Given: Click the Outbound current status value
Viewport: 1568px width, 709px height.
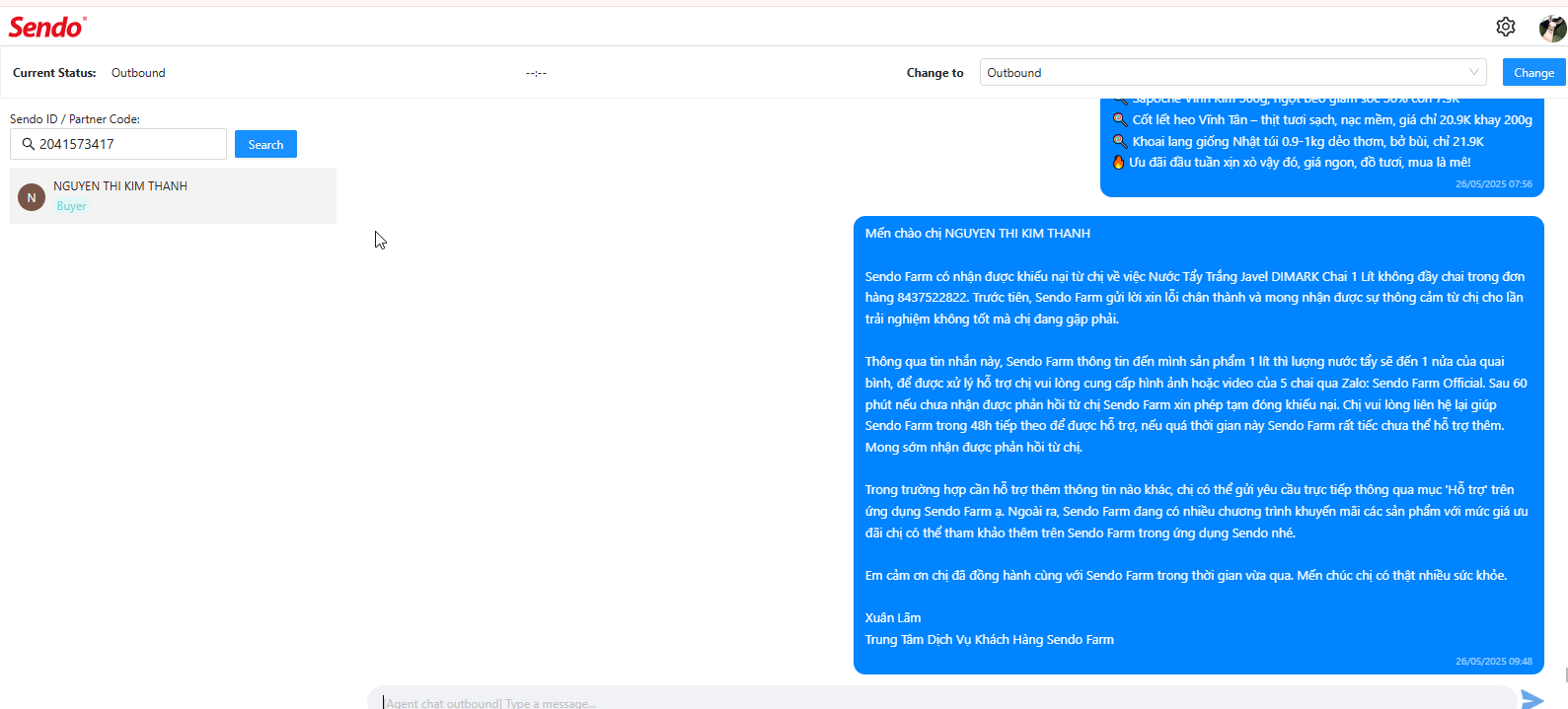Looking at the screenshot, I should click(x=138, y=73).
